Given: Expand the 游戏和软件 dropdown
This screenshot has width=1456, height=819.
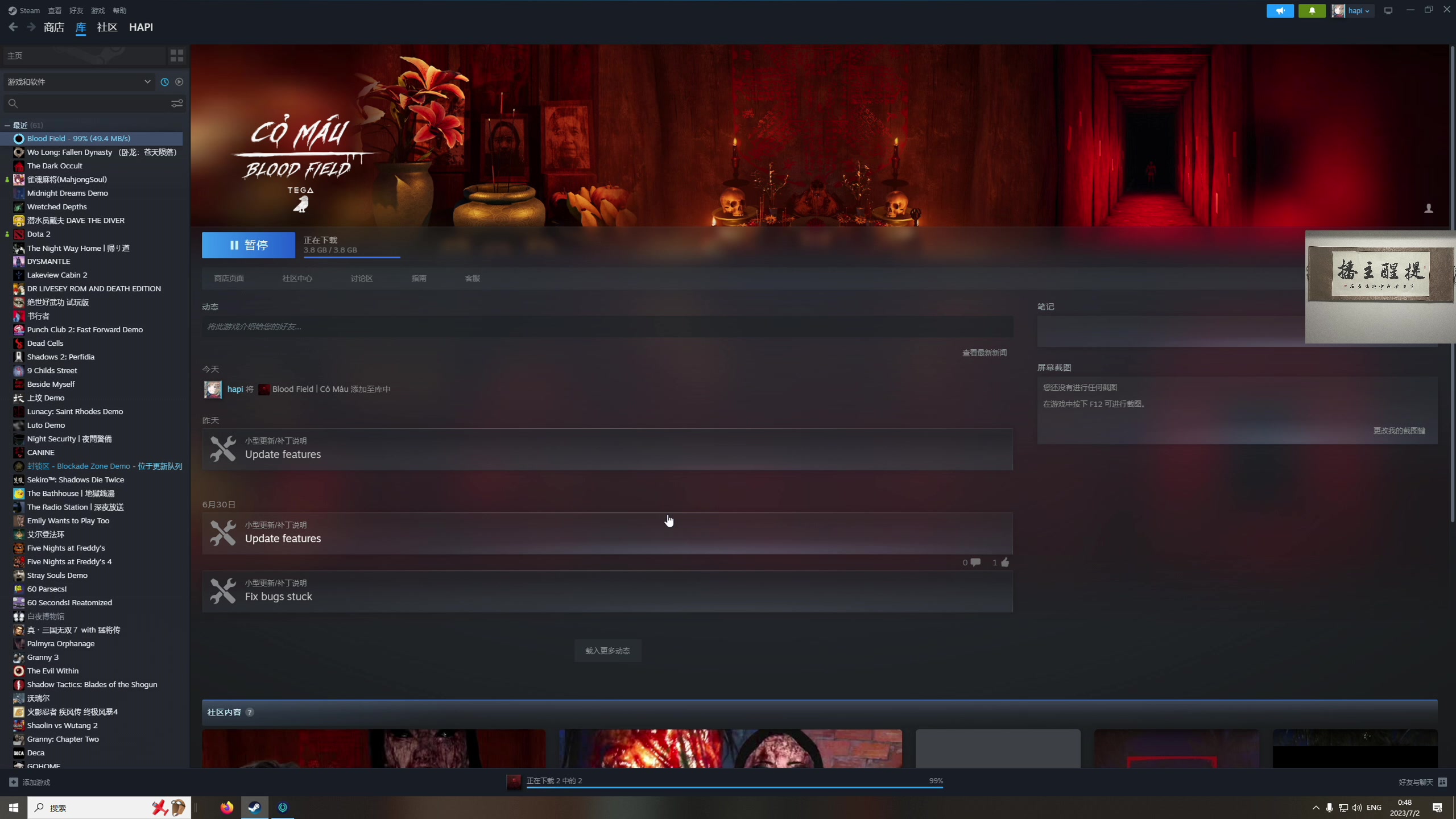Looking at the screenshot, I should pos(147,82).
